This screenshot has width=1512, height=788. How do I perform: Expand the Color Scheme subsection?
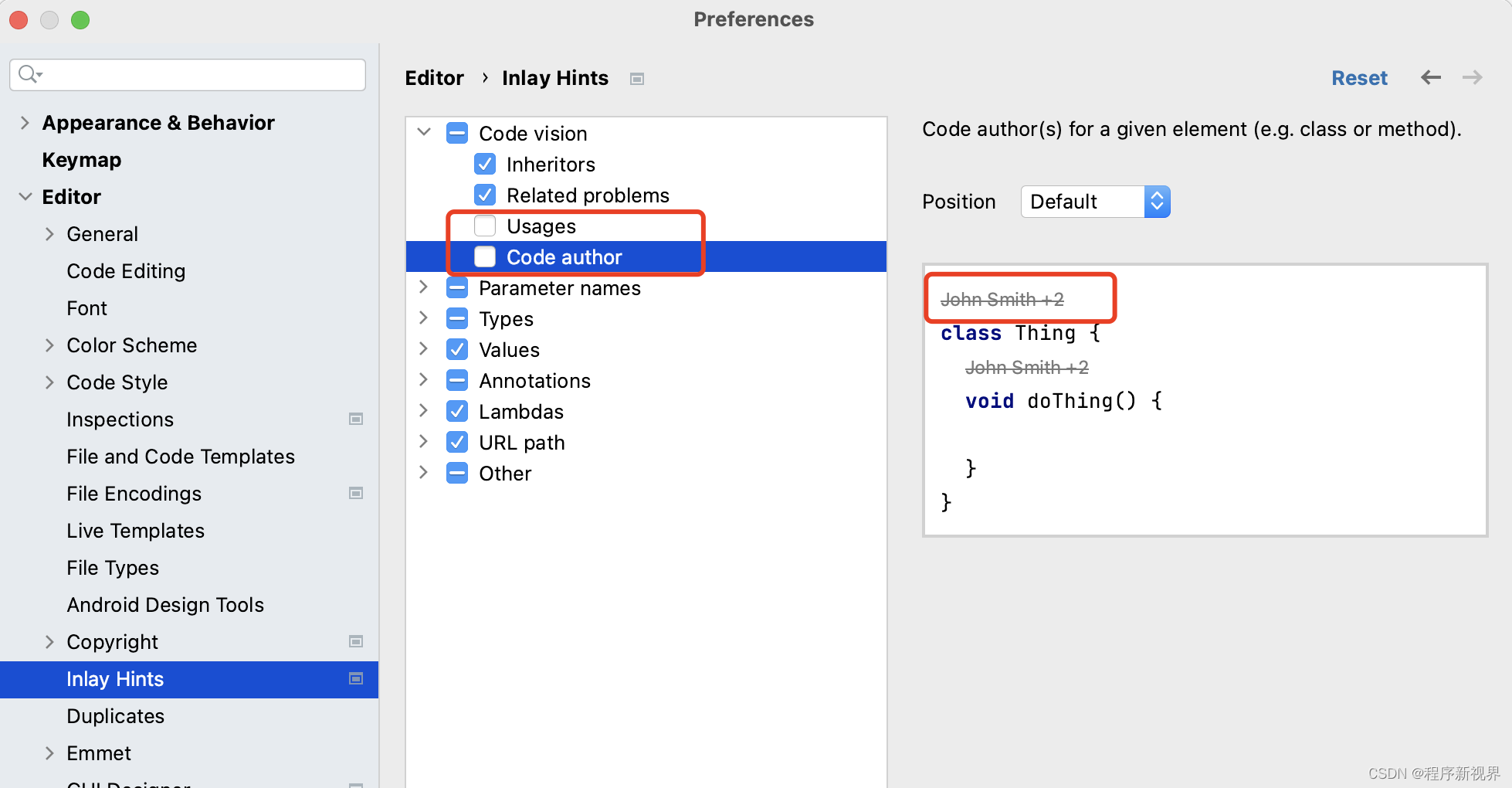(x=49, y=345)
